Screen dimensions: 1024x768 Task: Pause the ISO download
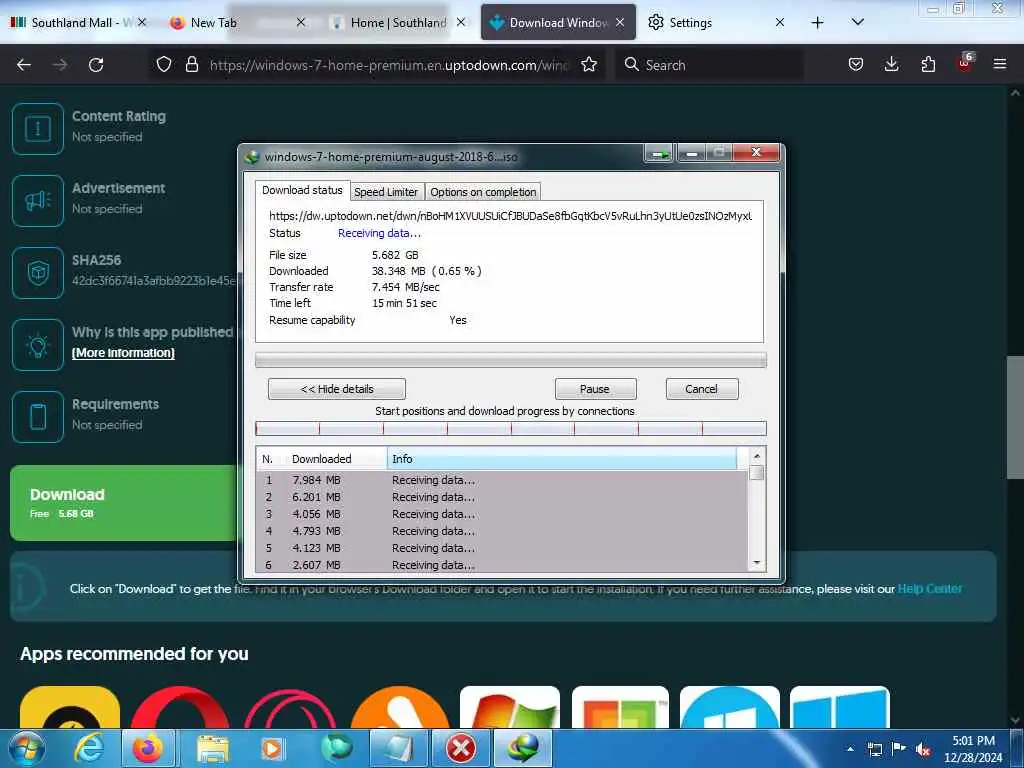pos(595,389)
